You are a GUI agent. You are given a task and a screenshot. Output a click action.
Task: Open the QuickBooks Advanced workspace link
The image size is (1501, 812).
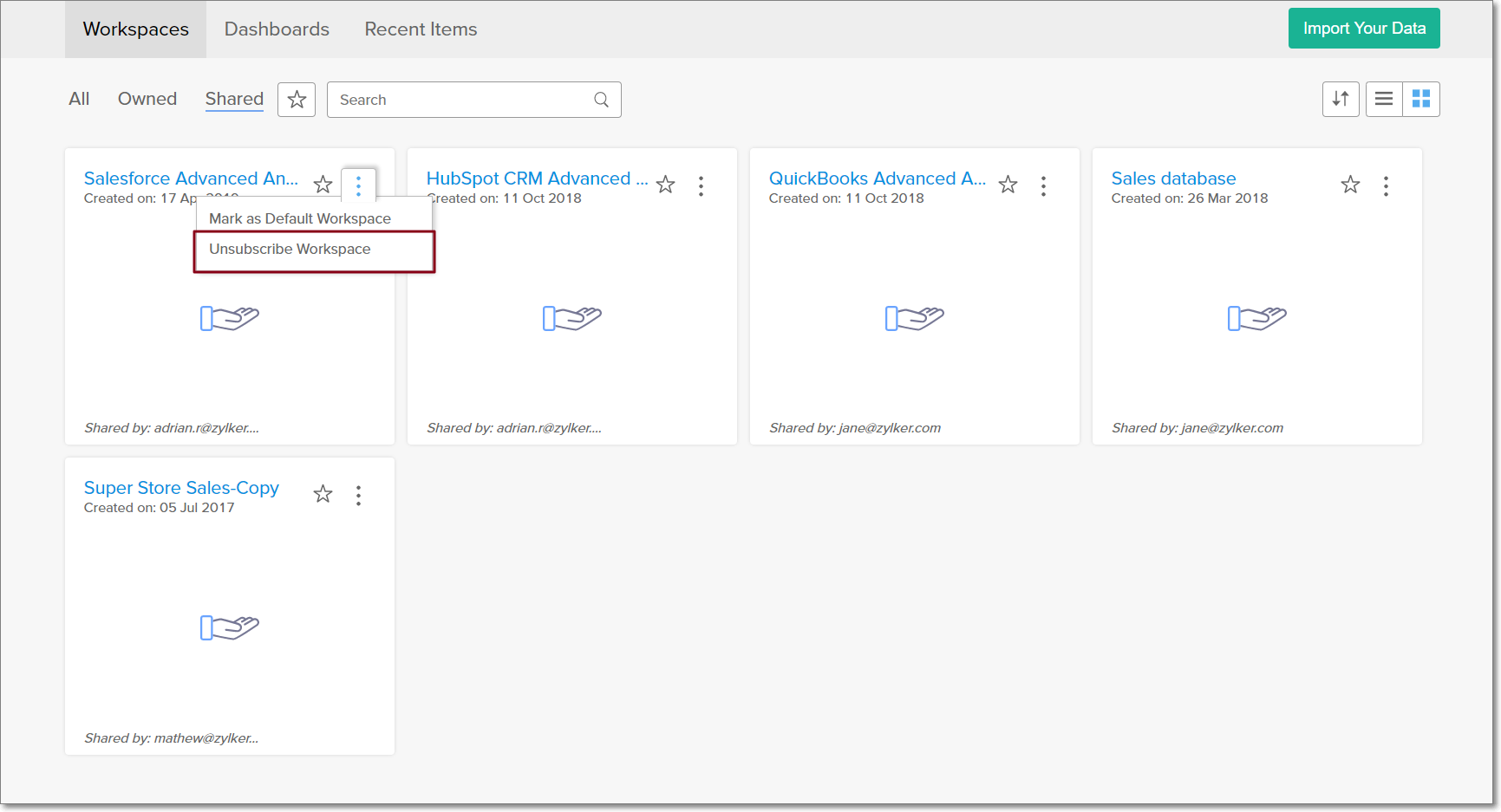(x=878, y=179)
